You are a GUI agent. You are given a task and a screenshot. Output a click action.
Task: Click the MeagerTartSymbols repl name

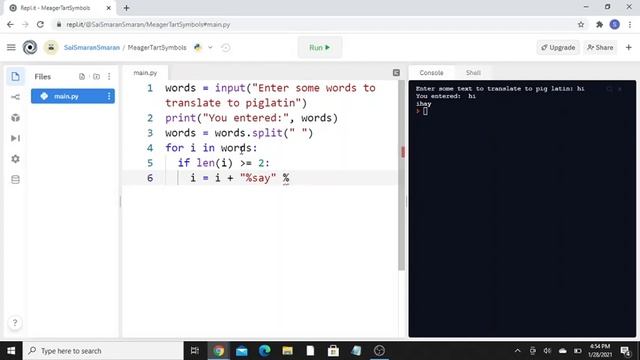157,47
